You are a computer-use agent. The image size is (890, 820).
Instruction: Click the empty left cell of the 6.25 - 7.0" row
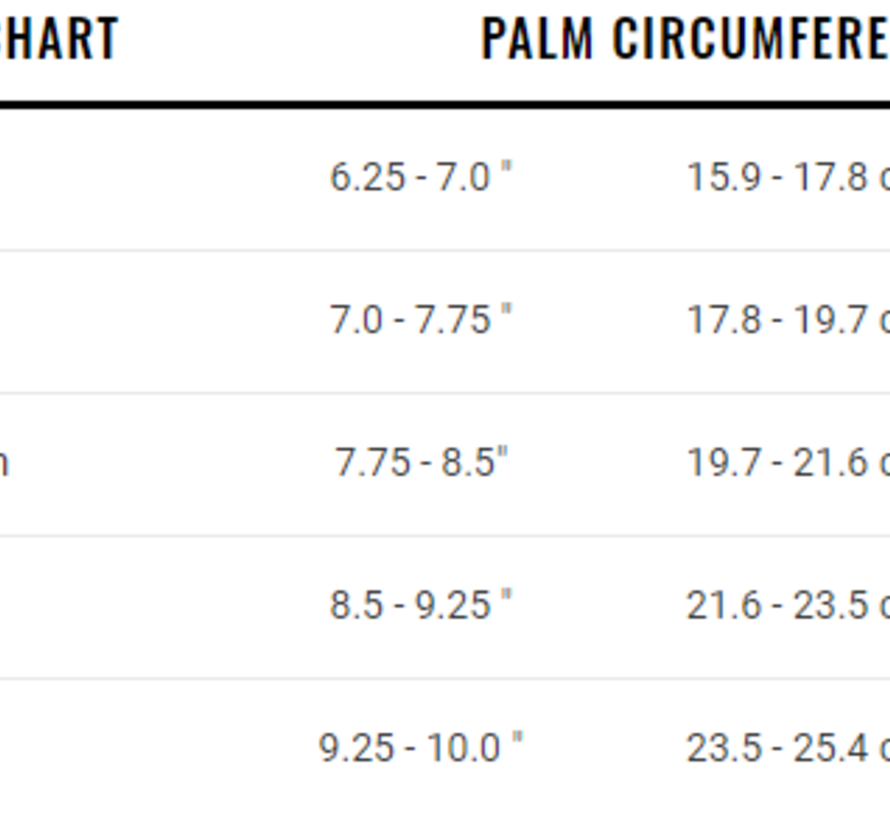coord(120,177)
